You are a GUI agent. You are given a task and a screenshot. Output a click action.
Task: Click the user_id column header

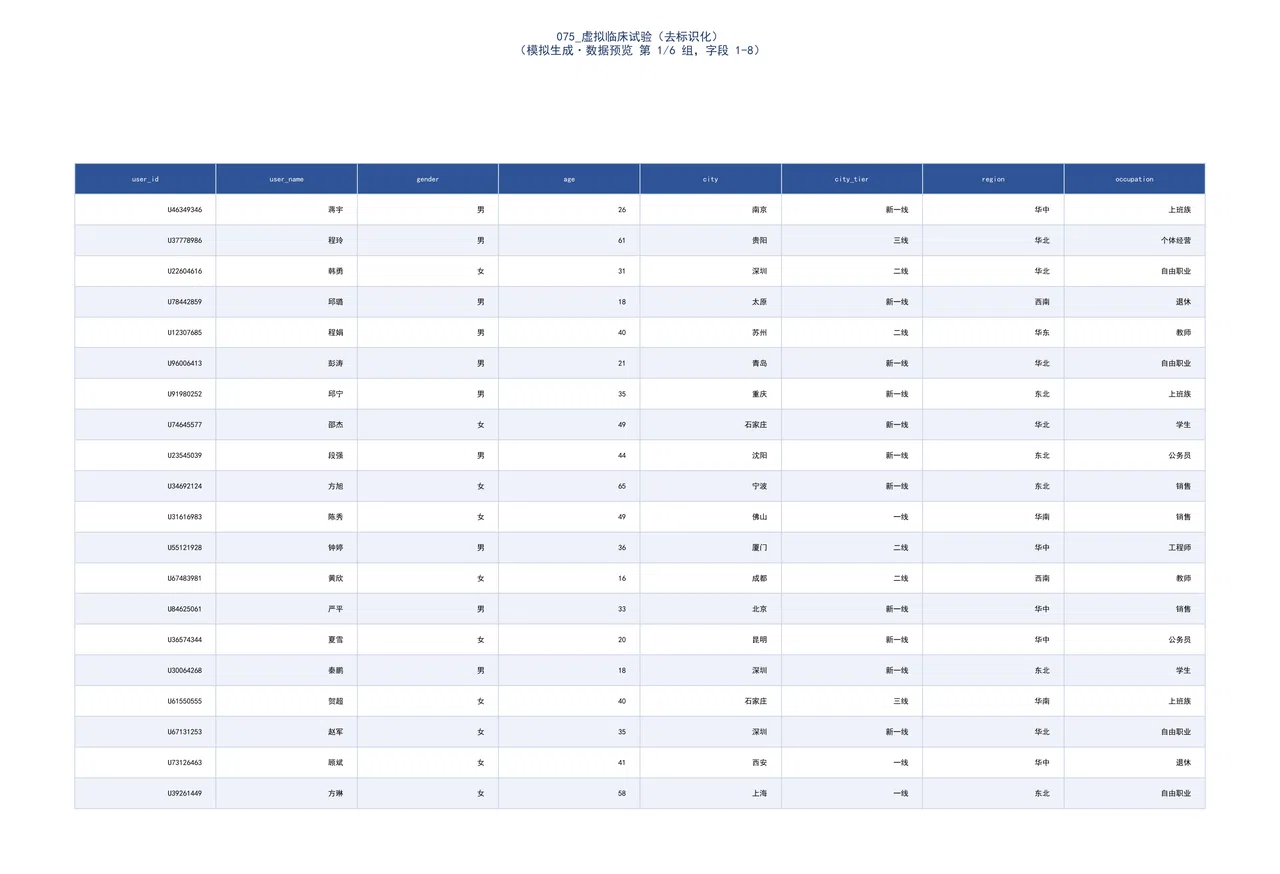tap(145, 179)
